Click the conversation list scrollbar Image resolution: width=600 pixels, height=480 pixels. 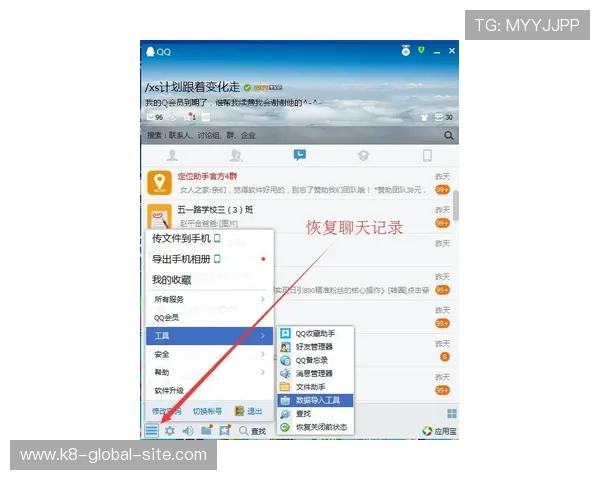(456, 205)
